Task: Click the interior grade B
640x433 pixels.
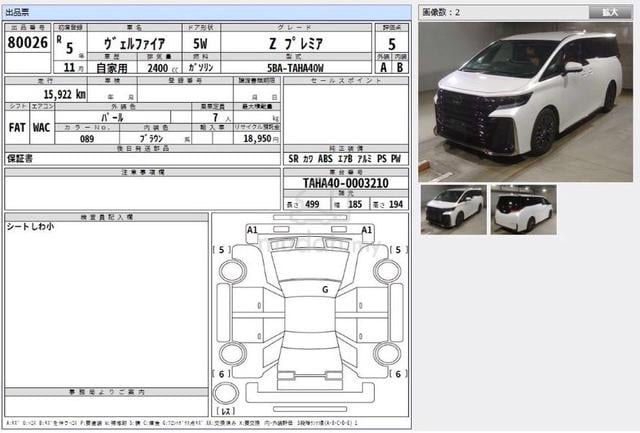Action: [x=400, y=68]
